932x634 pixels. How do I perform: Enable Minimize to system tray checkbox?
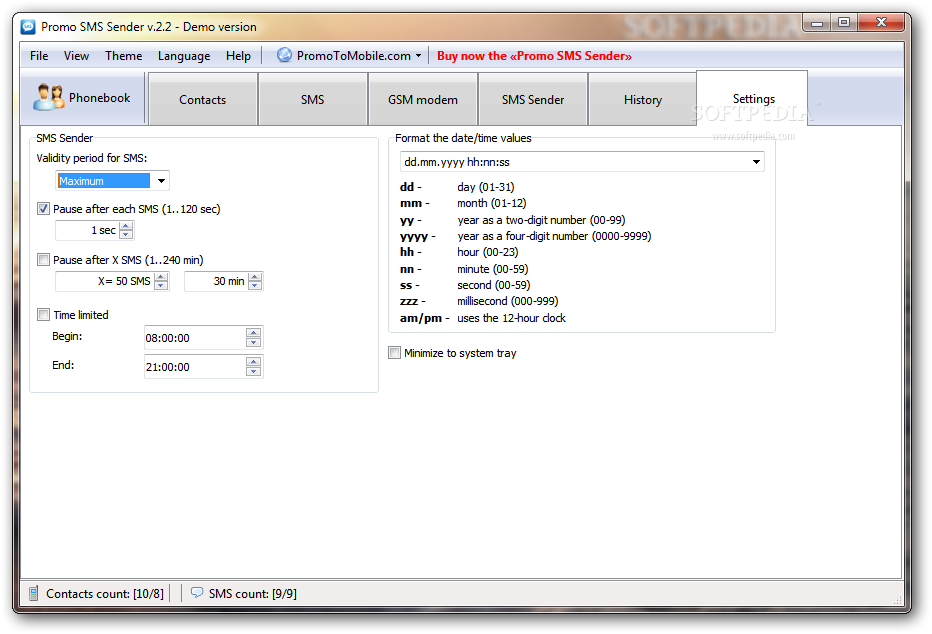(x=395, y=352)
